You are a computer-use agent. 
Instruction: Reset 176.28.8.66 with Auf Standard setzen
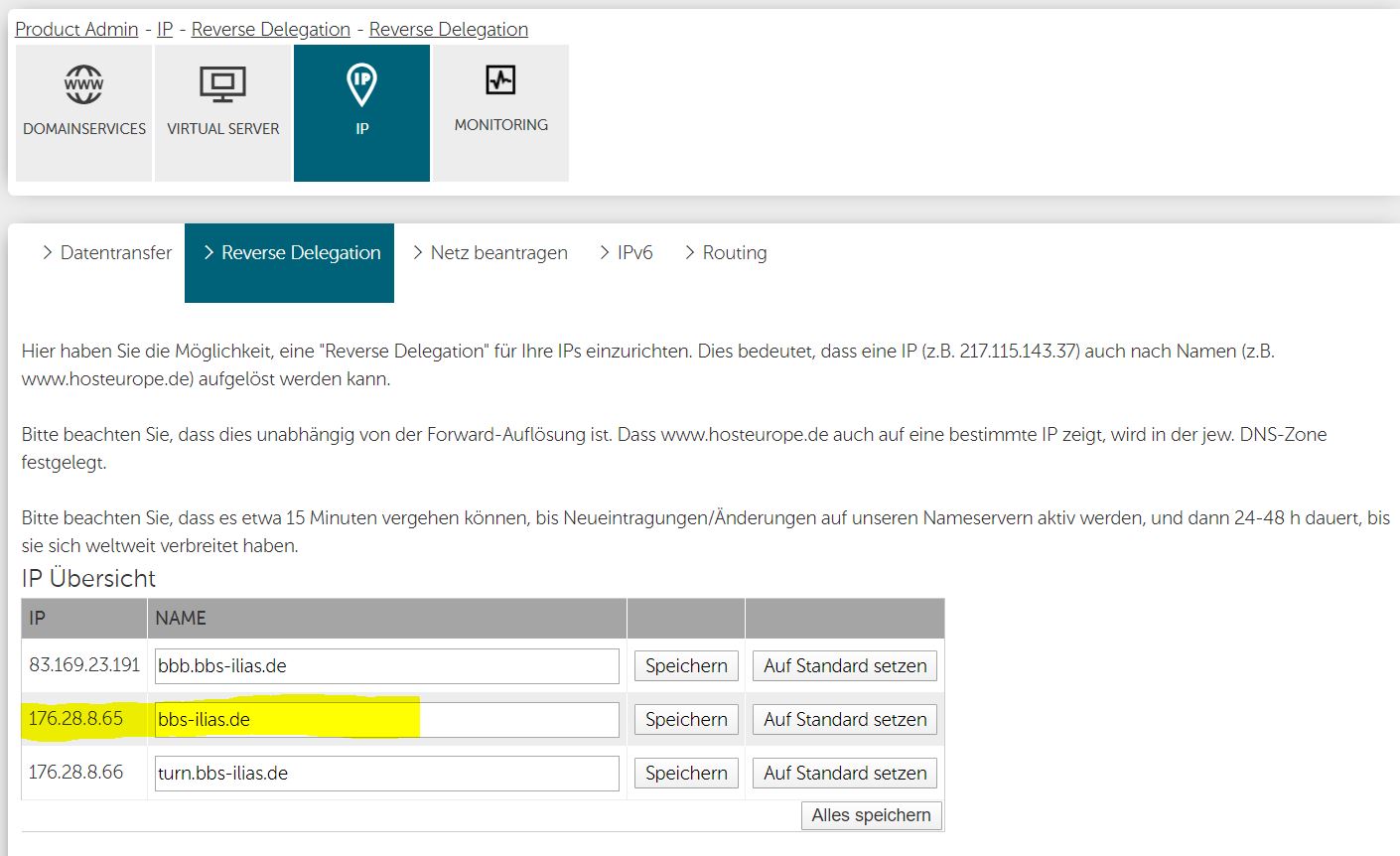click(x=845, y=774)
